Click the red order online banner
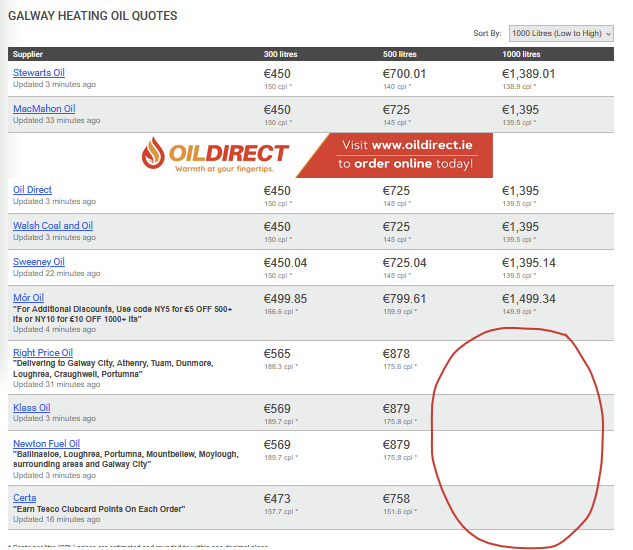Image resolution: width=633 pixels, height=550 pixels. click(x=395, y=155)
